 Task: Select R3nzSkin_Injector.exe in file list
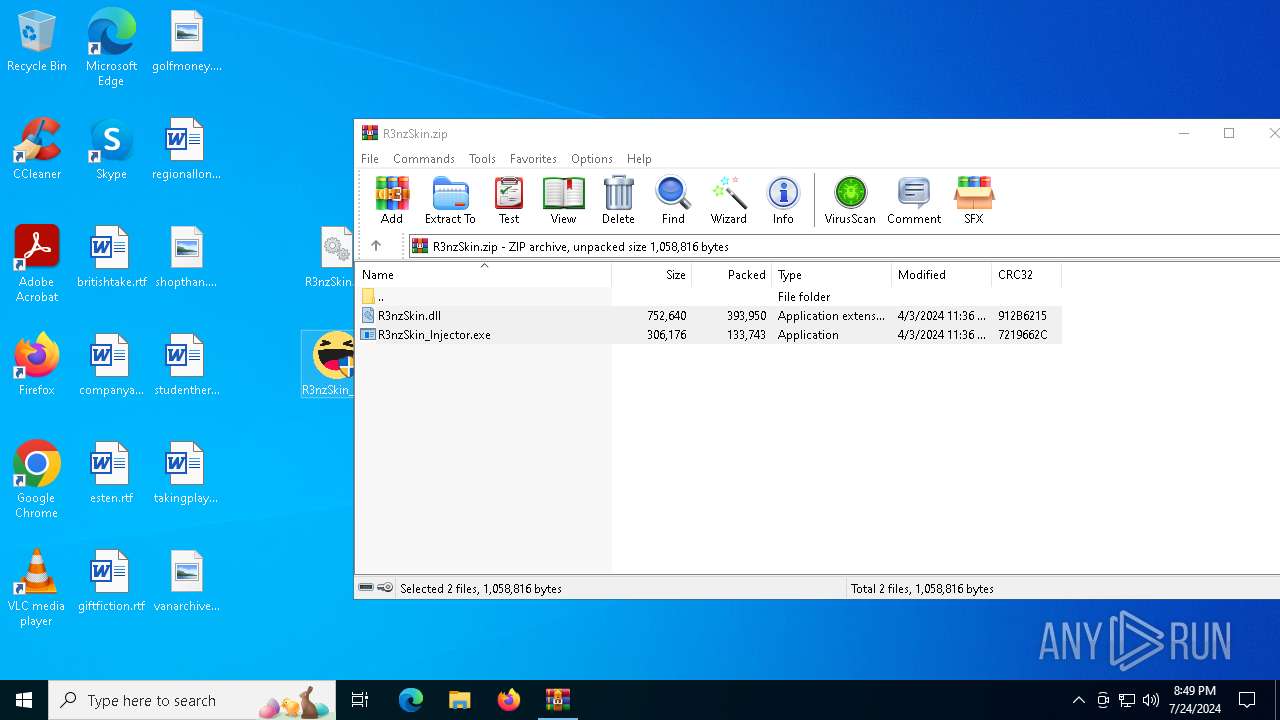pos(709,335)
